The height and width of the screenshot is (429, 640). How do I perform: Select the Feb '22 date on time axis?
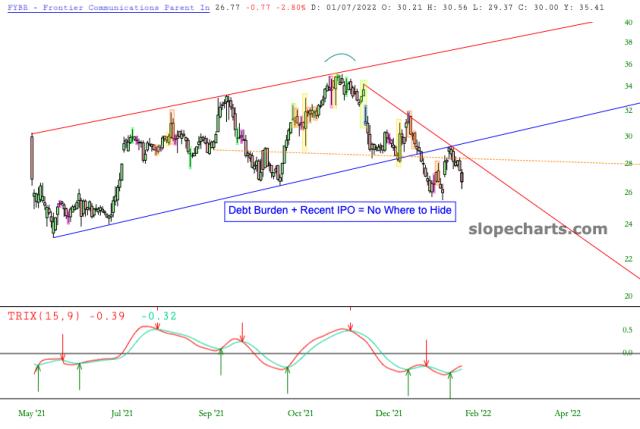(478, 411)
